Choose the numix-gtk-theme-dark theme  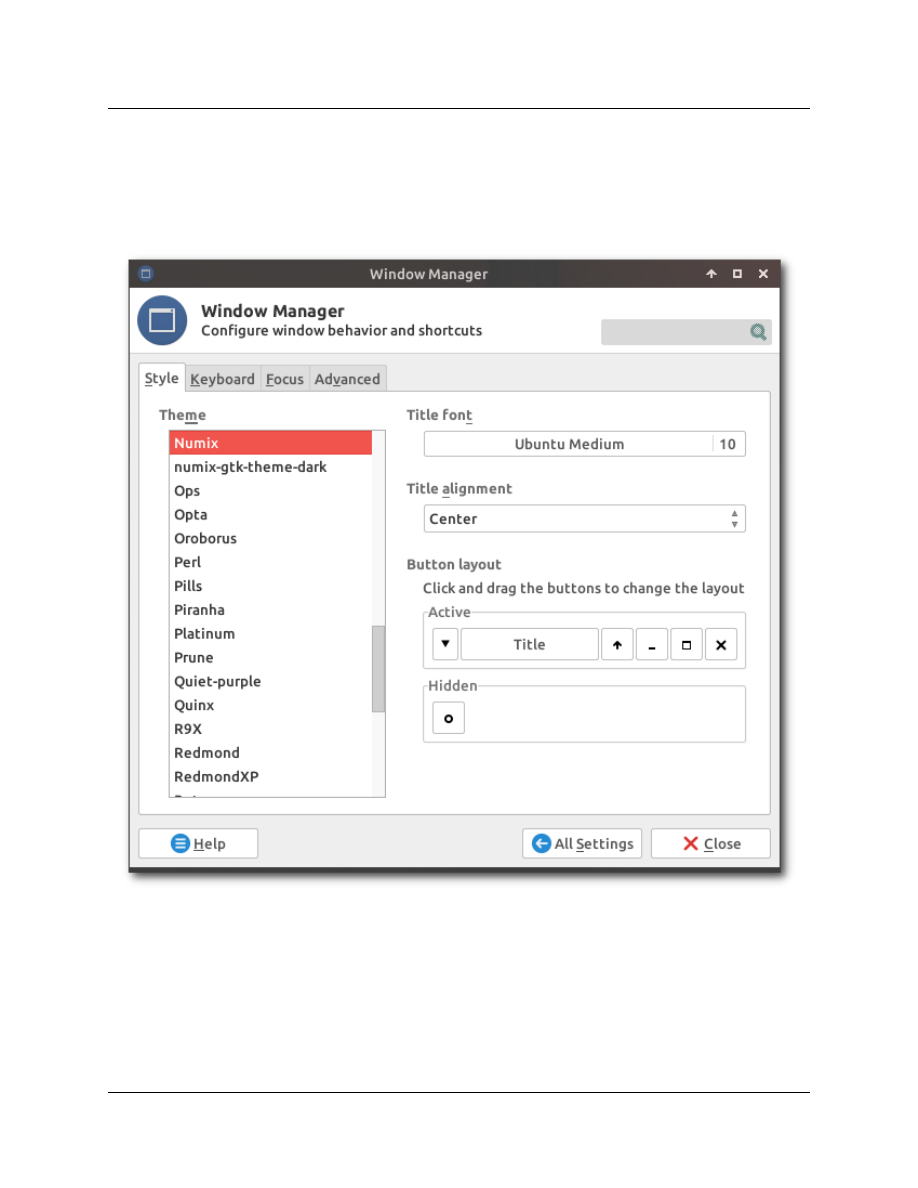click(250, 467)
